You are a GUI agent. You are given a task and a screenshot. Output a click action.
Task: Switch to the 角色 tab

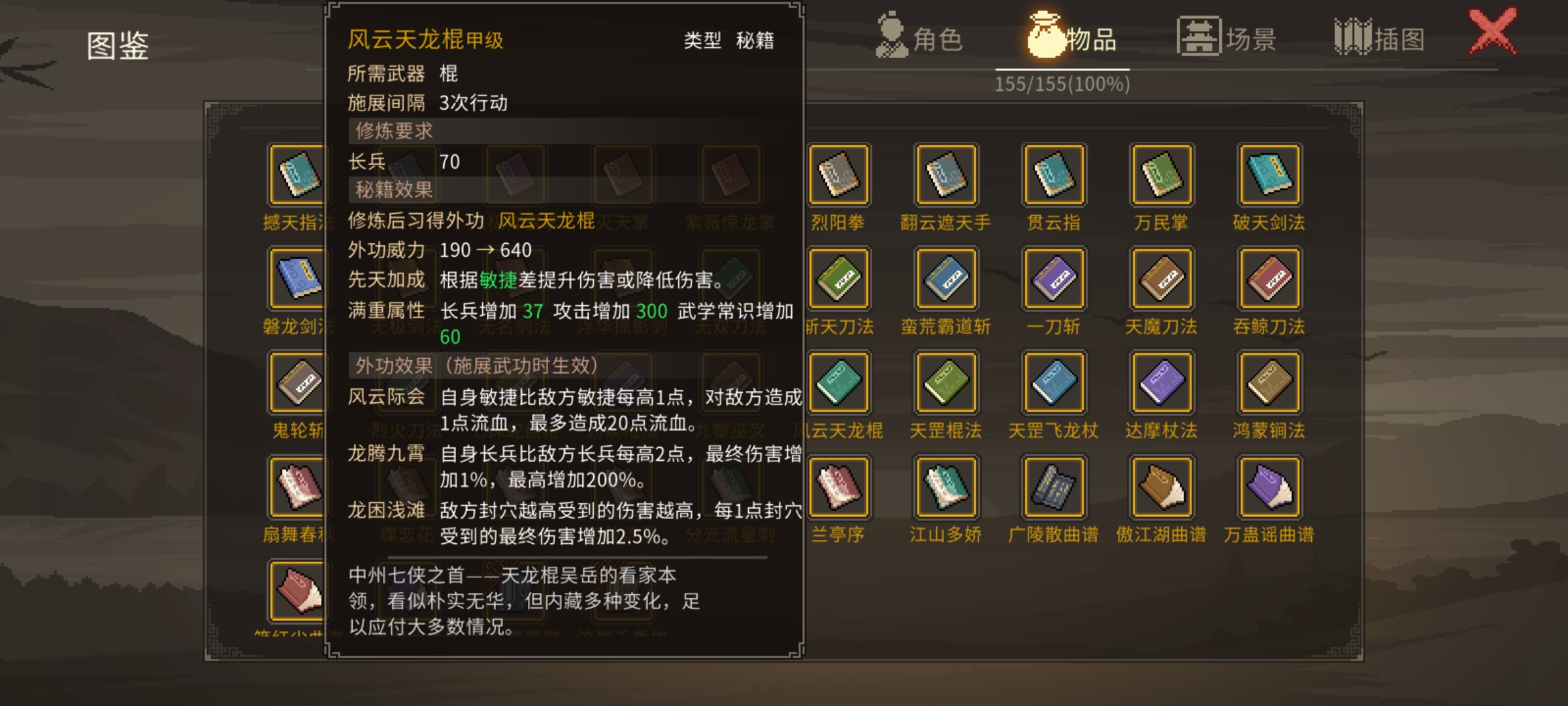pyautogui.click(x=920, y=38)
